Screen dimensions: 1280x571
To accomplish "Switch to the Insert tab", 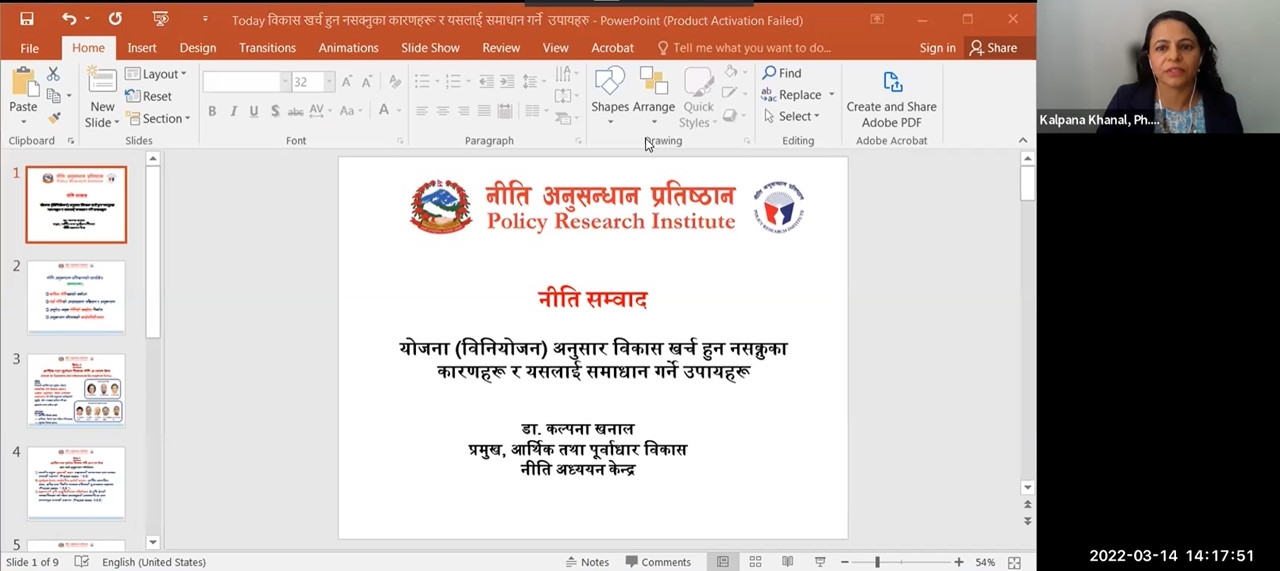I will pos(142,48).
